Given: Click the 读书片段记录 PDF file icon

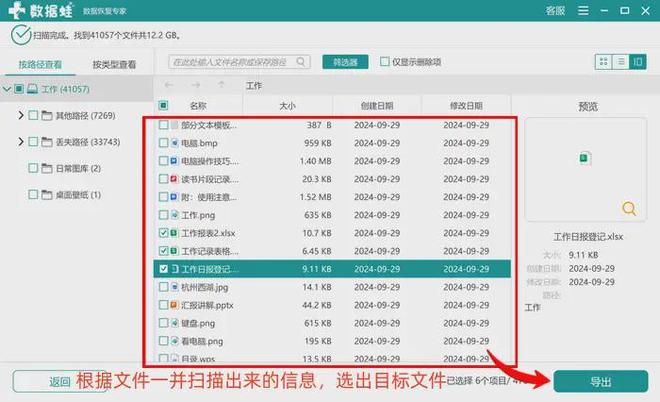Looking at the screenshot, I should pos(174,179).
